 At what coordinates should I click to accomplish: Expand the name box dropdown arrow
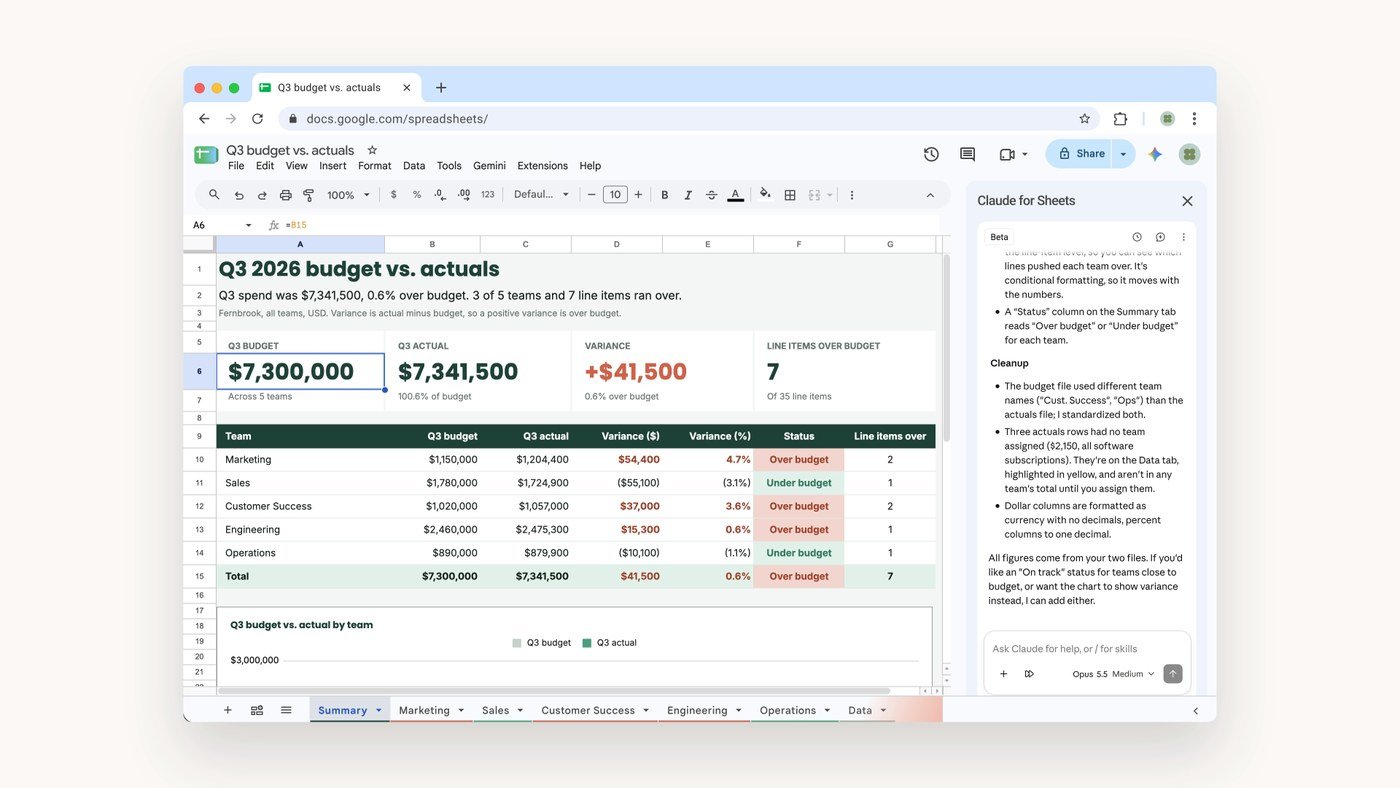[249, 225]
